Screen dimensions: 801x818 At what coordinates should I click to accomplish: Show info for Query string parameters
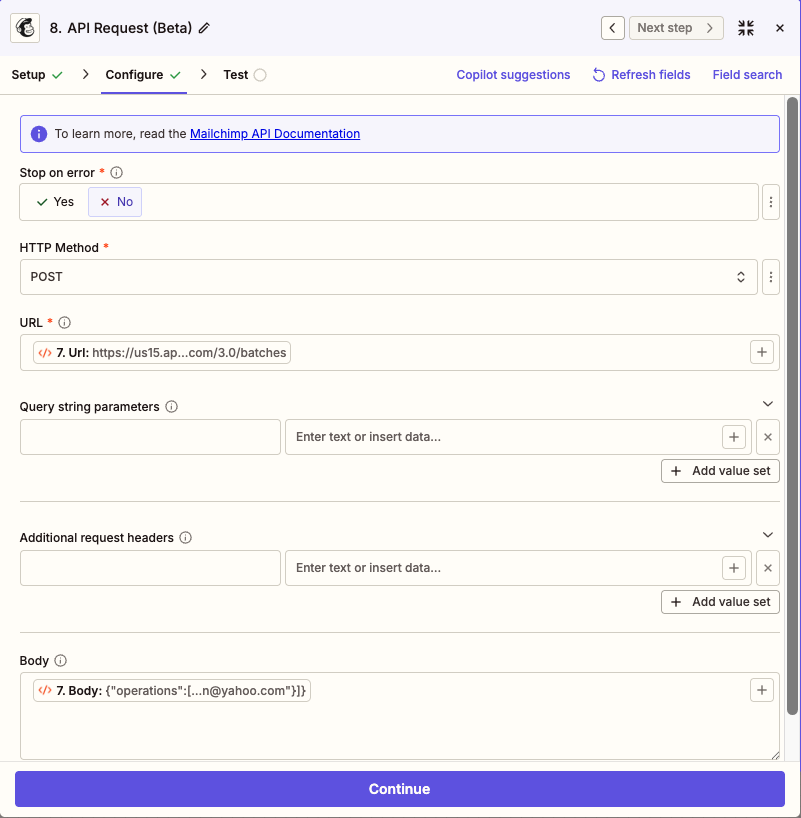coord(171,406)
